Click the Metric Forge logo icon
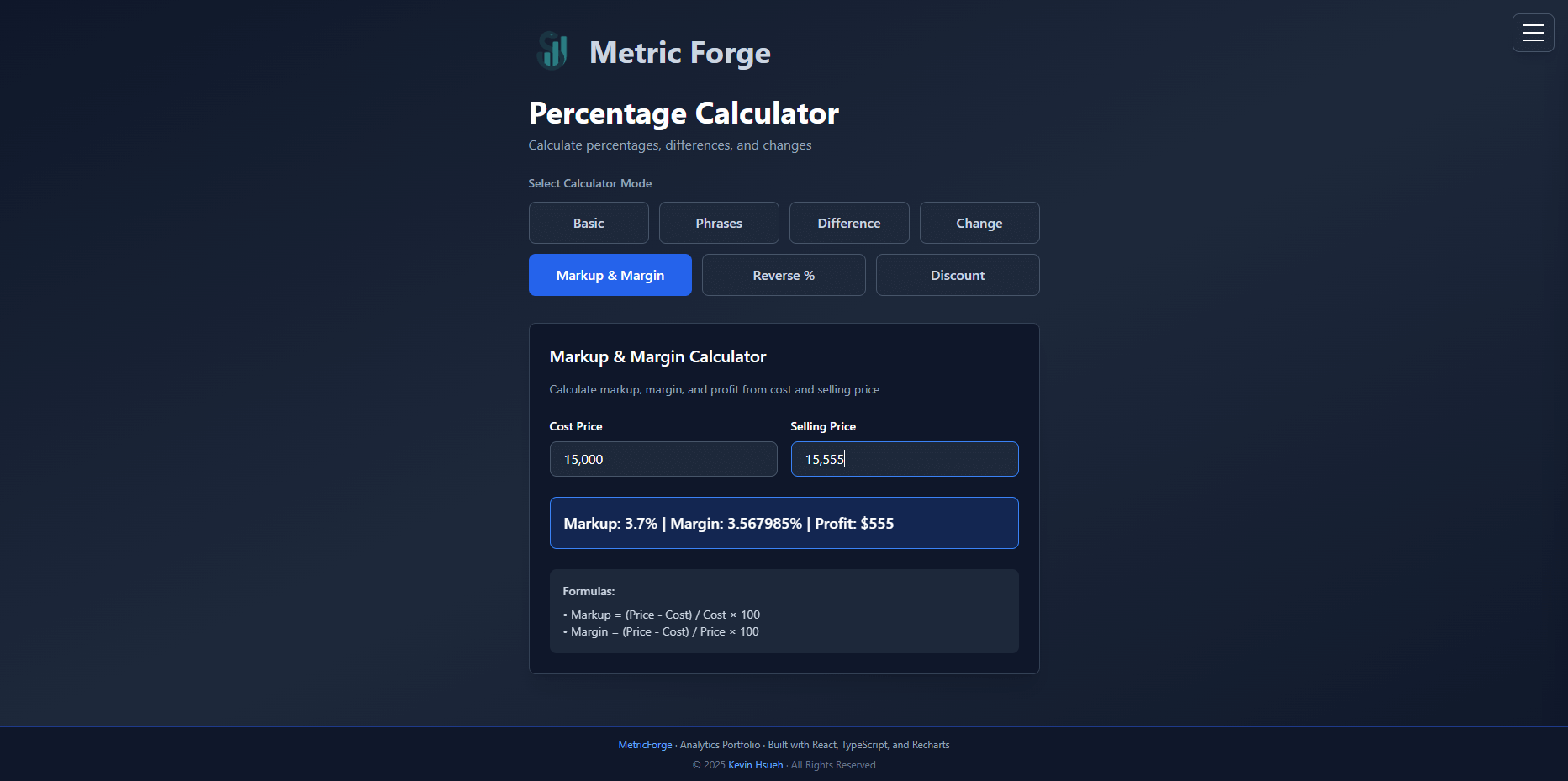The image size is (1568, 781). coord(552,50)
